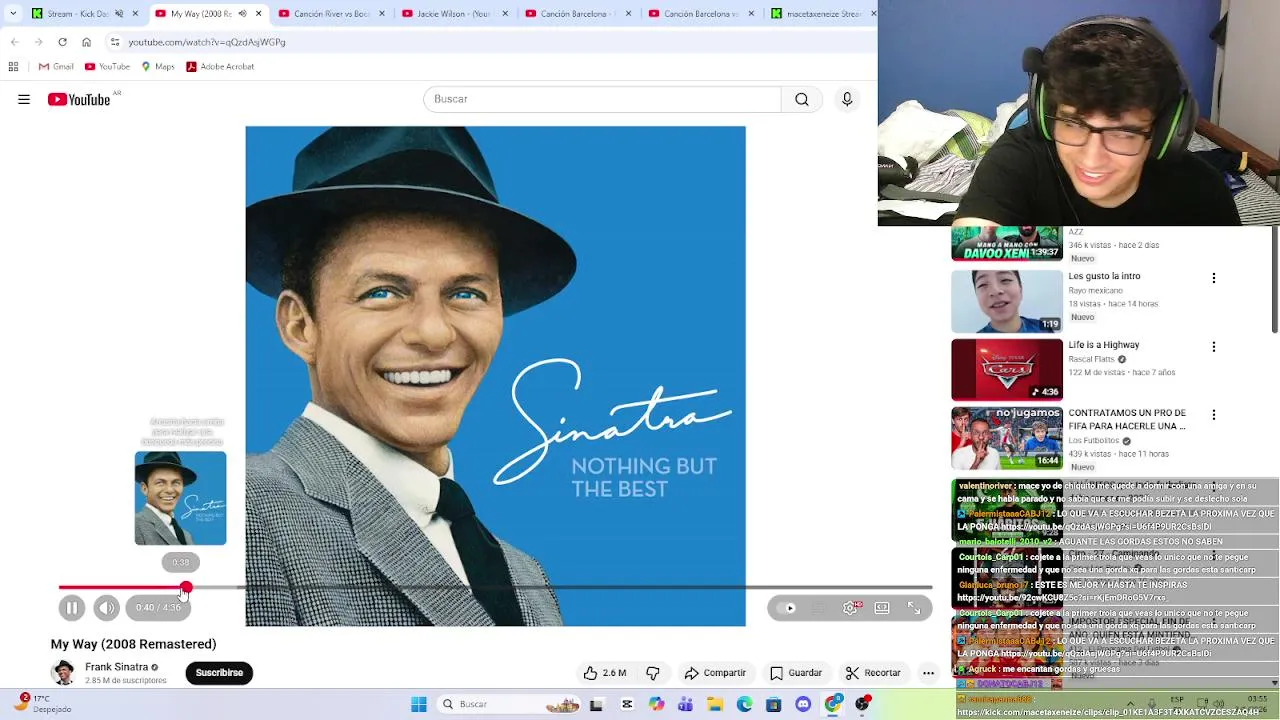Open the Gmail bookmark
The width and height of the screenshot is (1280, 720).
pos(56,67)
